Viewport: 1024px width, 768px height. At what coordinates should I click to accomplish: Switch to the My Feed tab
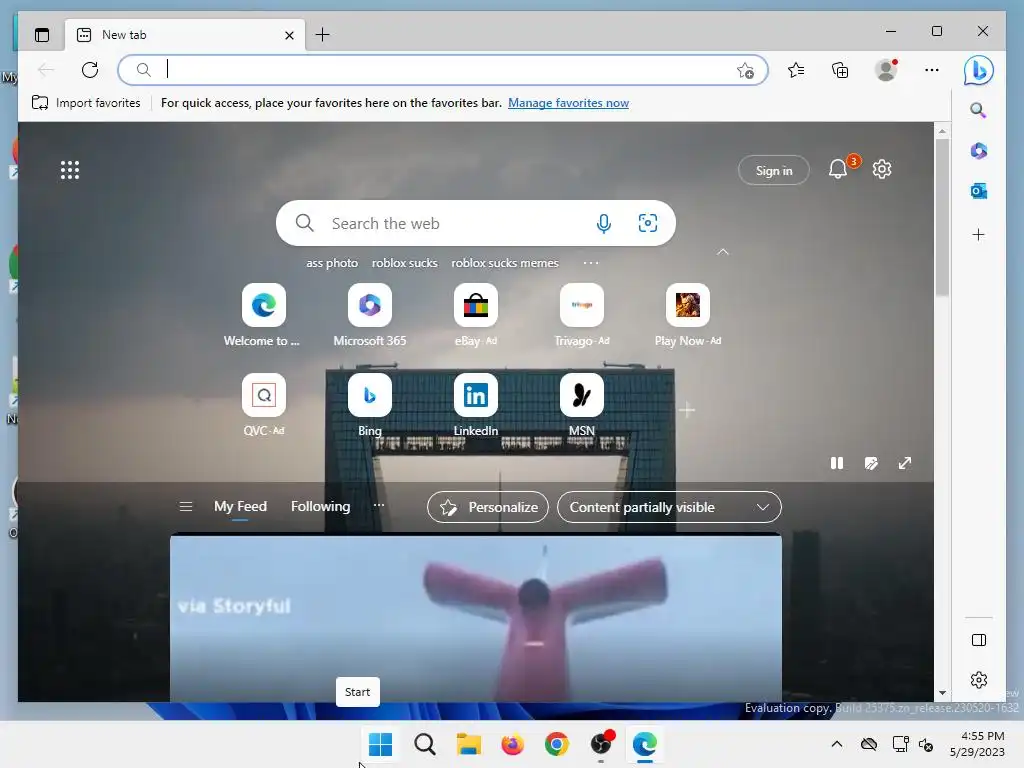click(240, 506)
